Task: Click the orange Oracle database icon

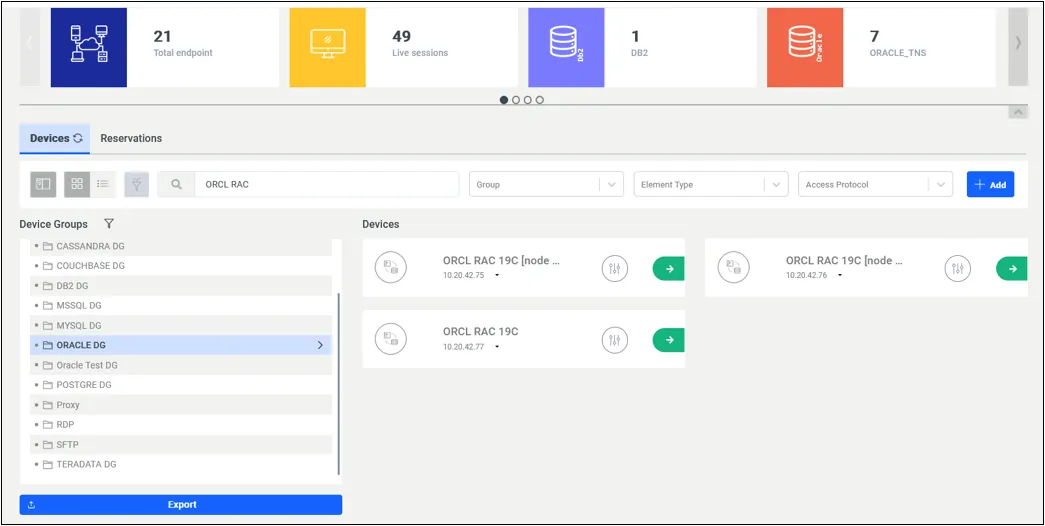Action: click(804, 47)
